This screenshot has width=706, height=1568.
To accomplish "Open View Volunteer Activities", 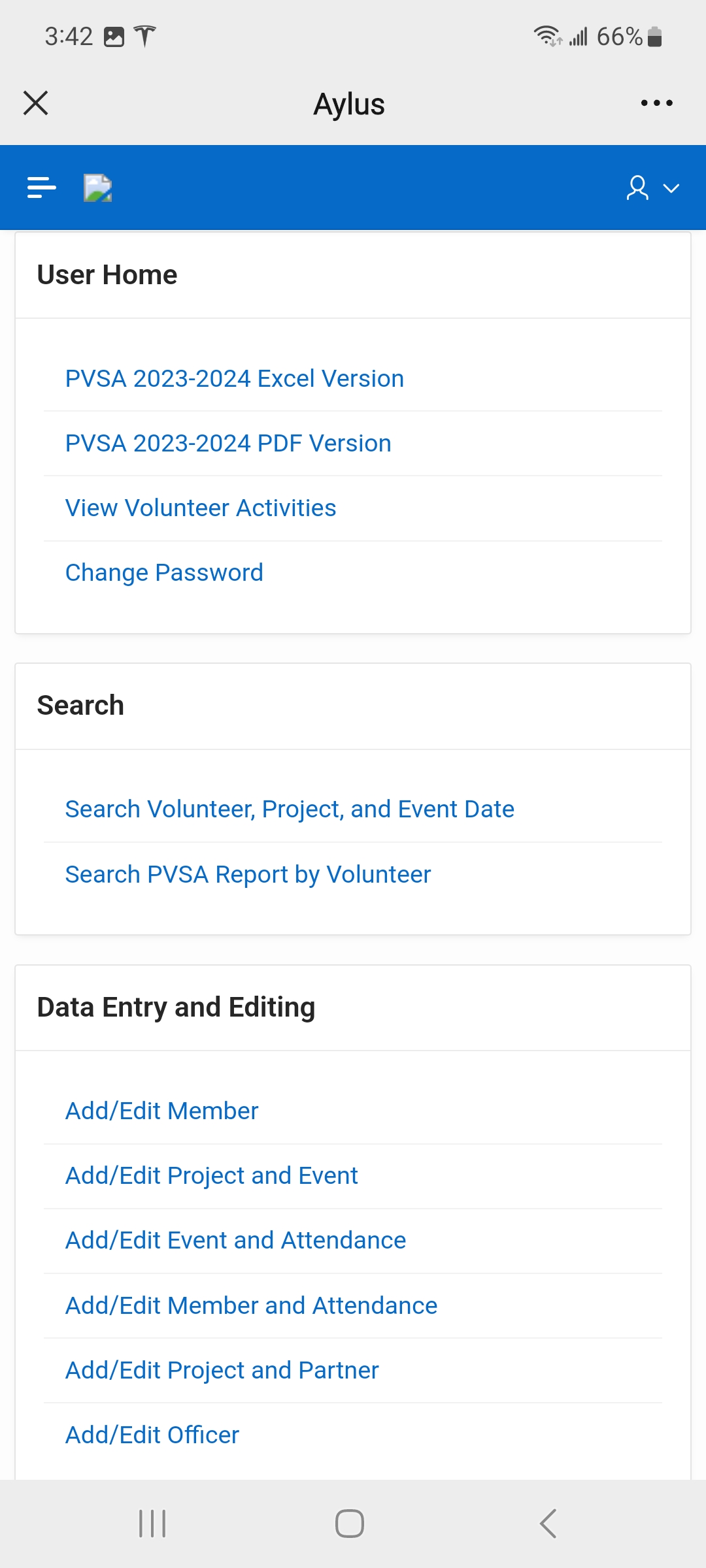I will pos(201,508).
